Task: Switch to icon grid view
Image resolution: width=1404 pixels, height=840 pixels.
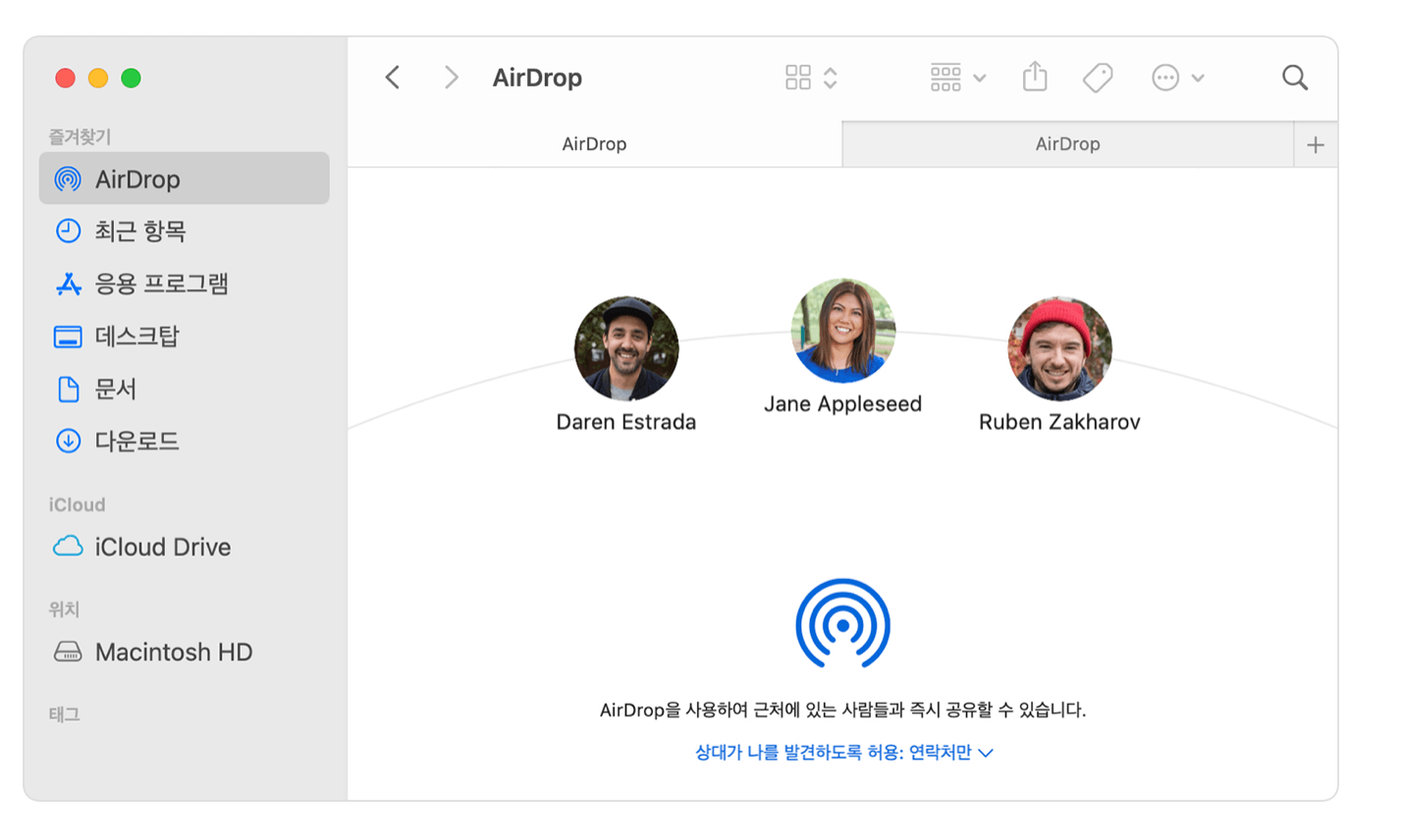Action: pyautogui.click(x=798, y=78)
